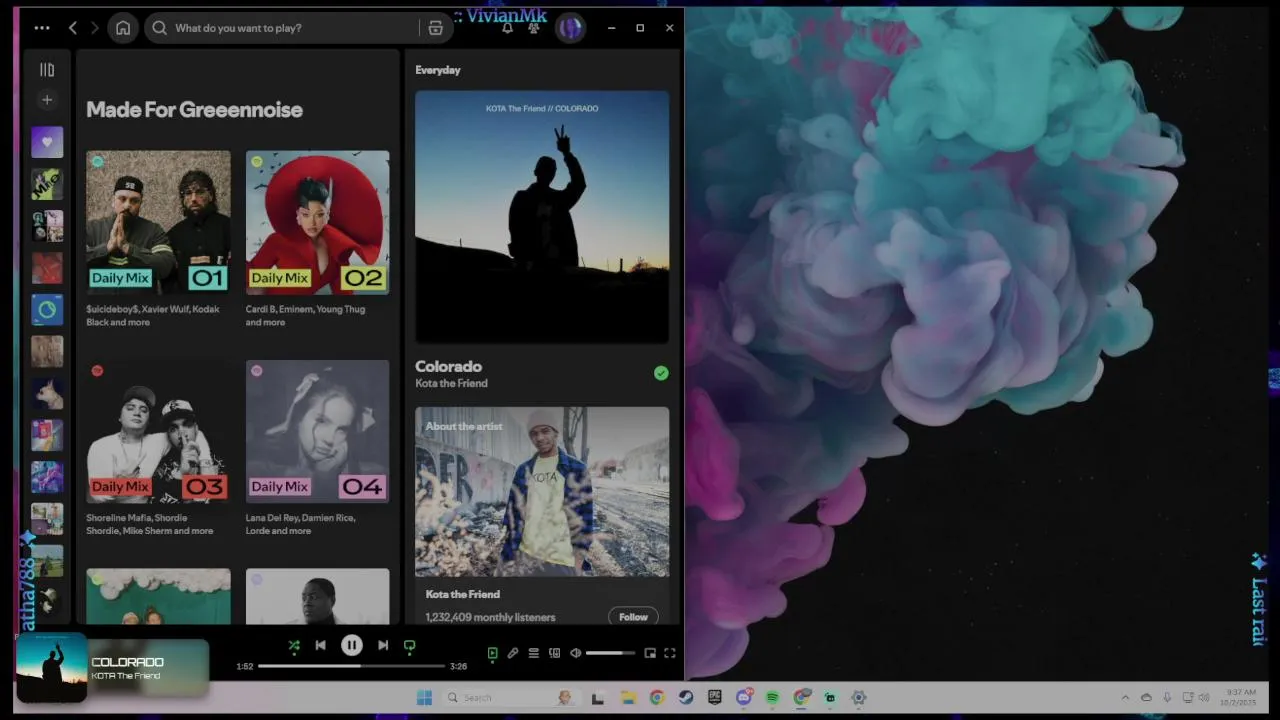This screenshot has width=1280, height=720.
Task: Enter full screen mode
Action: point(670,653)
